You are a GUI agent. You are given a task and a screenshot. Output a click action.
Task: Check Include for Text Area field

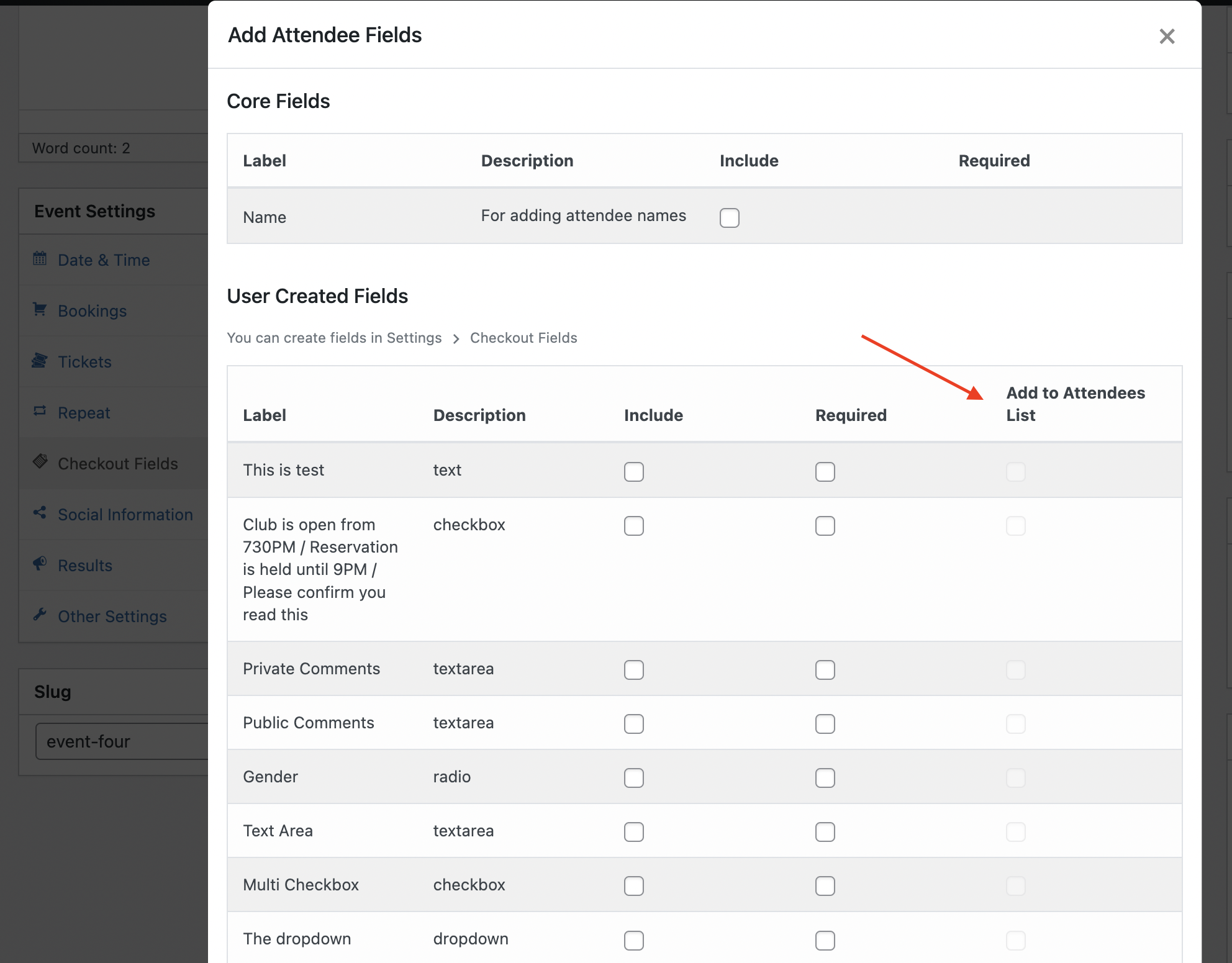[x=634, y=832]
